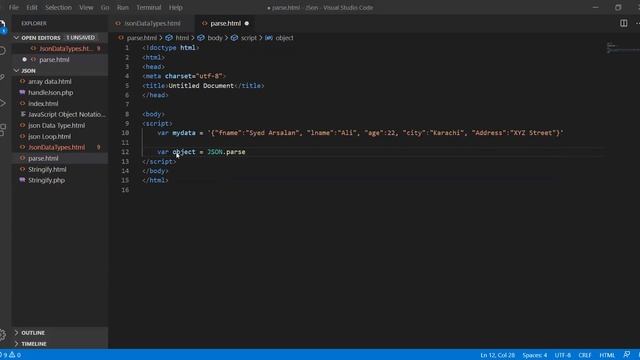Open the Terminal menu
The height and width of the screenshot is (360, 640).
[x=149, y=7]
